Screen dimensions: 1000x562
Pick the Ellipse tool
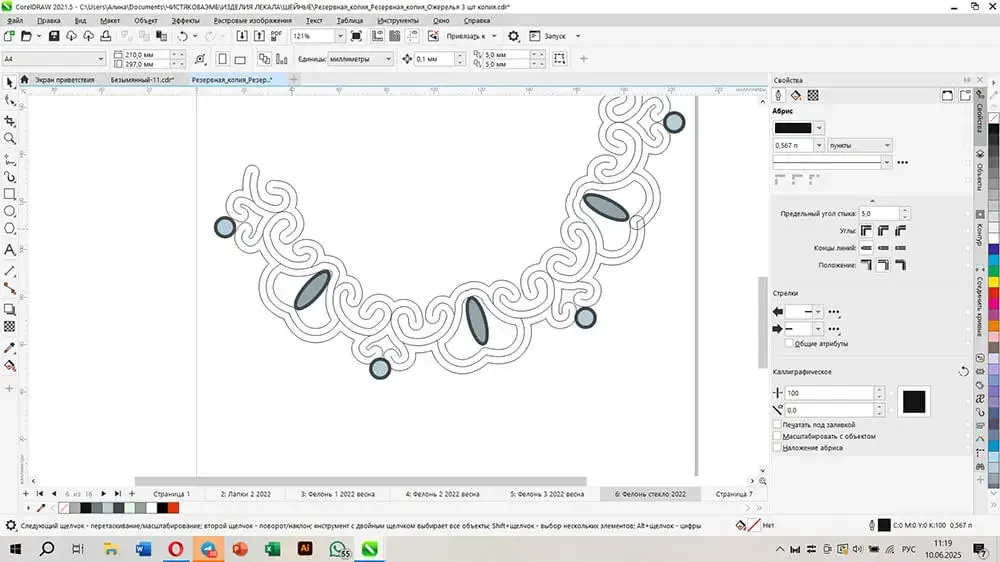[x=10, y=212]
